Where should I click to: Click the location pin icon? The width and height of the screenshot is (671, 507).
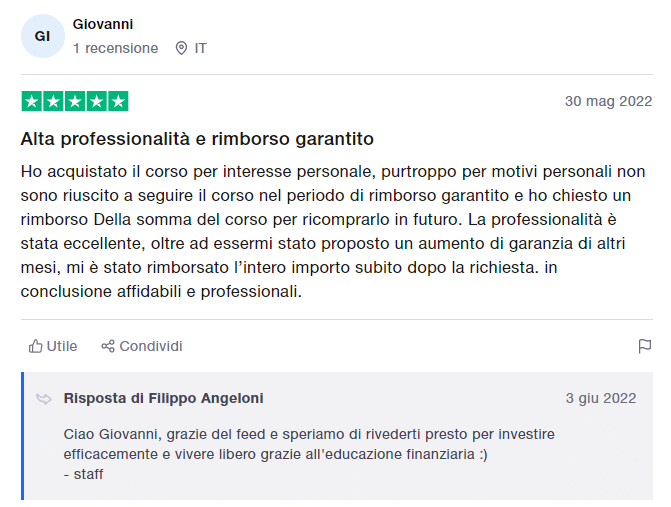[181, 48]
